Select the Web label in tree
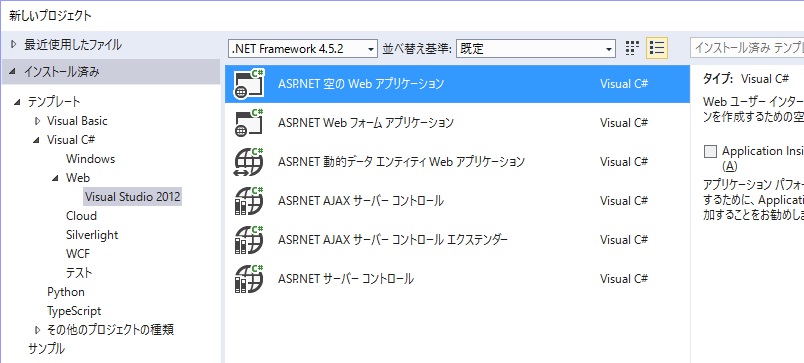 77,178
